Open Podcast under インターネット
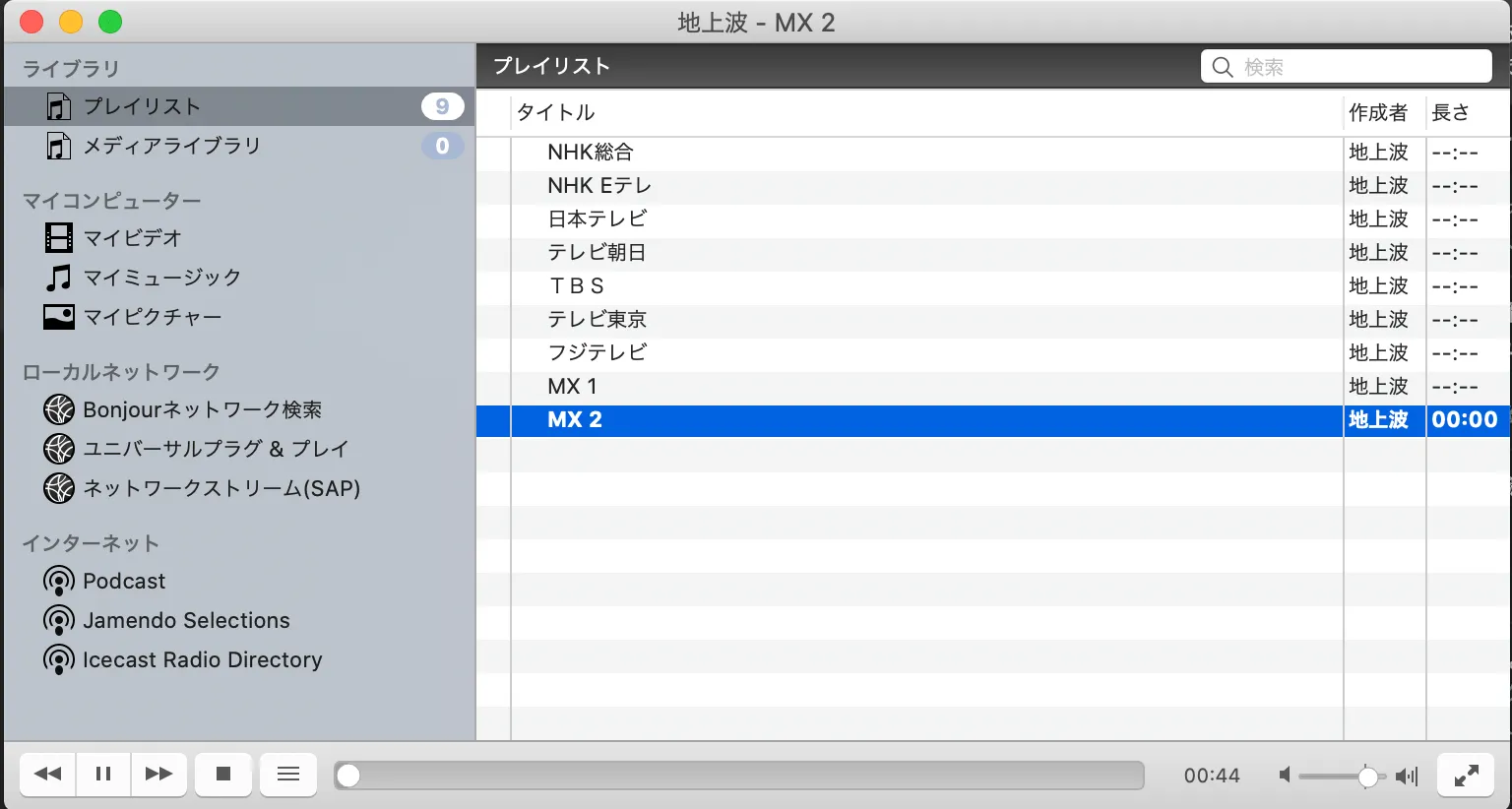 (124, 581)
